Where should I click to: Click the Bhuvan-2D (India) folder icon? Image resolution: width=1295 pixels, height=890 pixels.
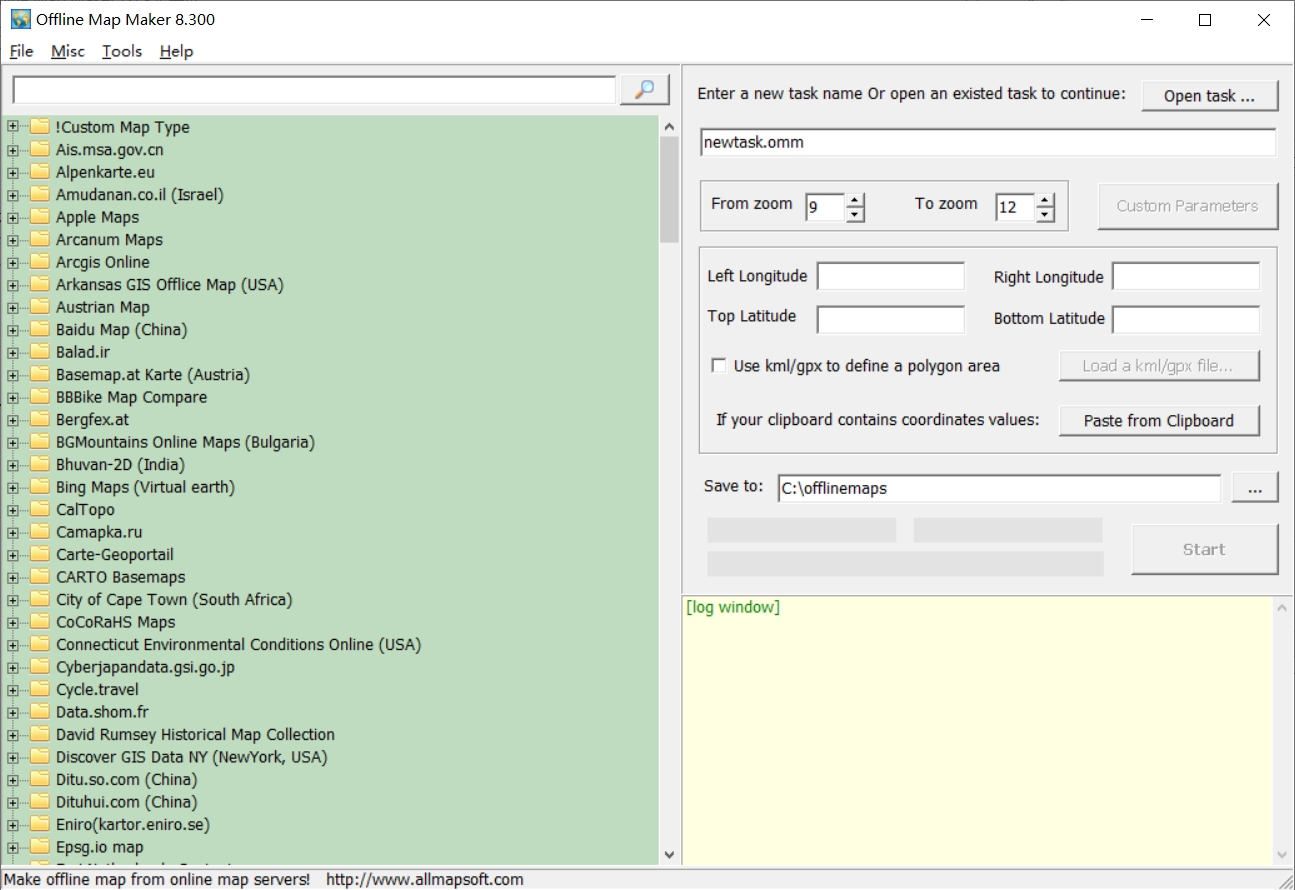coord(40,464)
